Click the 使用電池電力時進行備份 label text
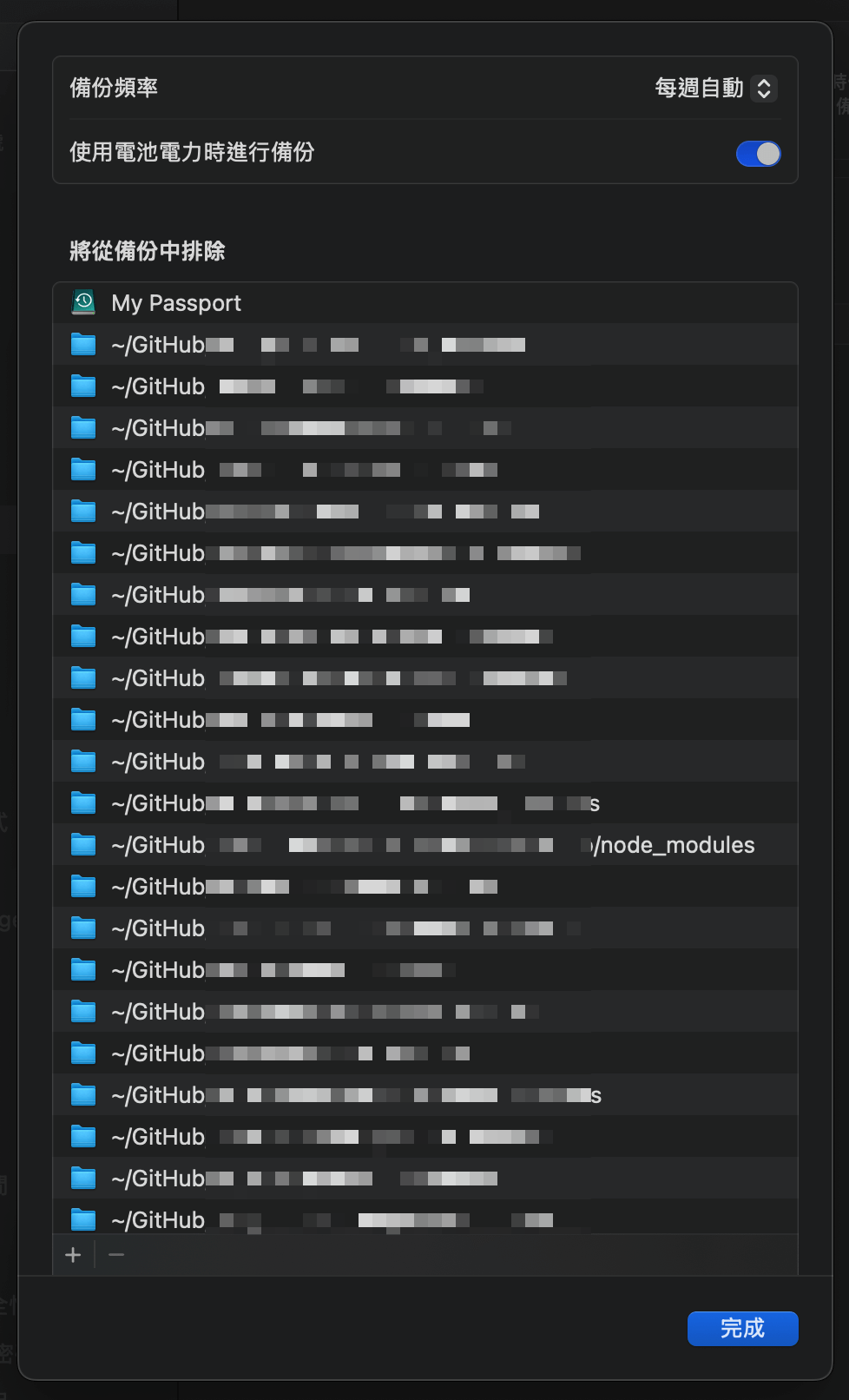This screenshot has height=1400, width=849. pos(192,152)
